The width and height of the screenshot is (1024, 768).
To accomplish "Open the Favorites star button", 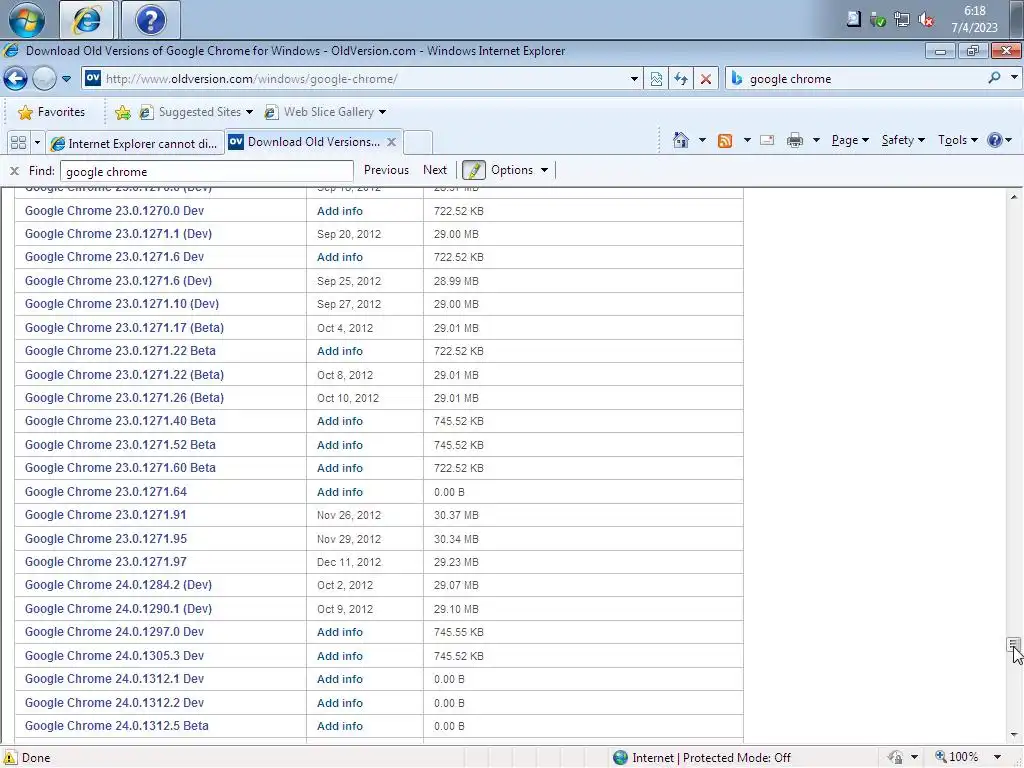I will pos(52,112).
